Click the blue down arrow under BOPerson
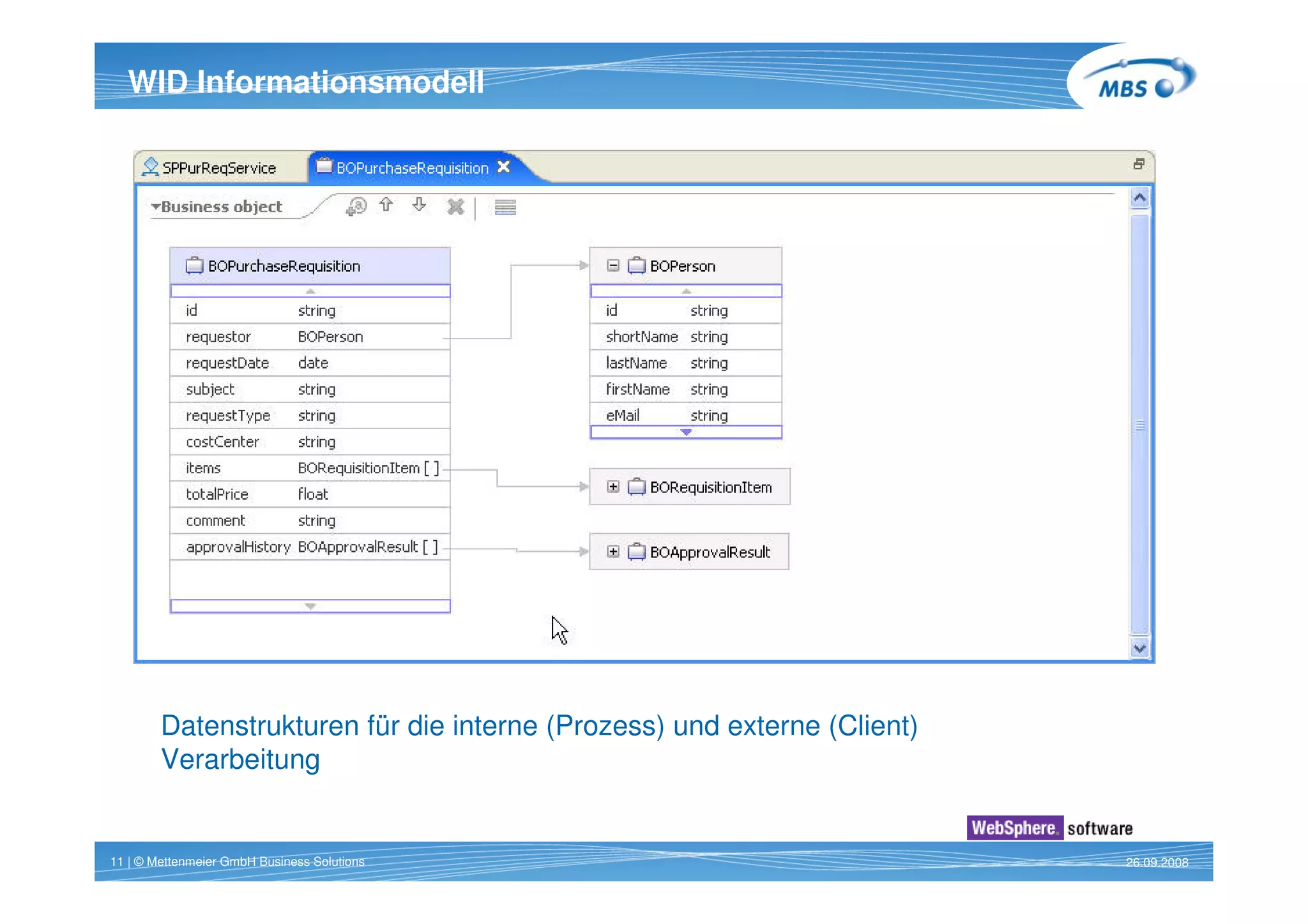Screen dimensions: 1308x924 tap(686, 432)
